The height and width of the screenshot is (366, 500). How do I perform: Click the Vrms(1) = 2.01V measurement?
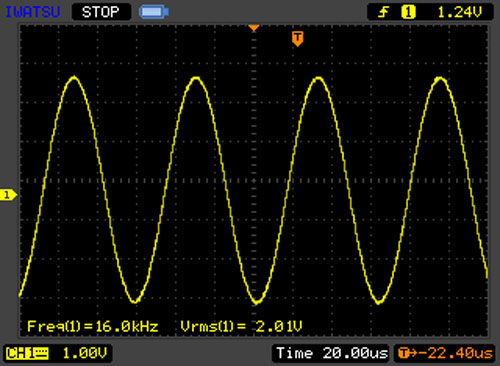click(x=241, y=326)
